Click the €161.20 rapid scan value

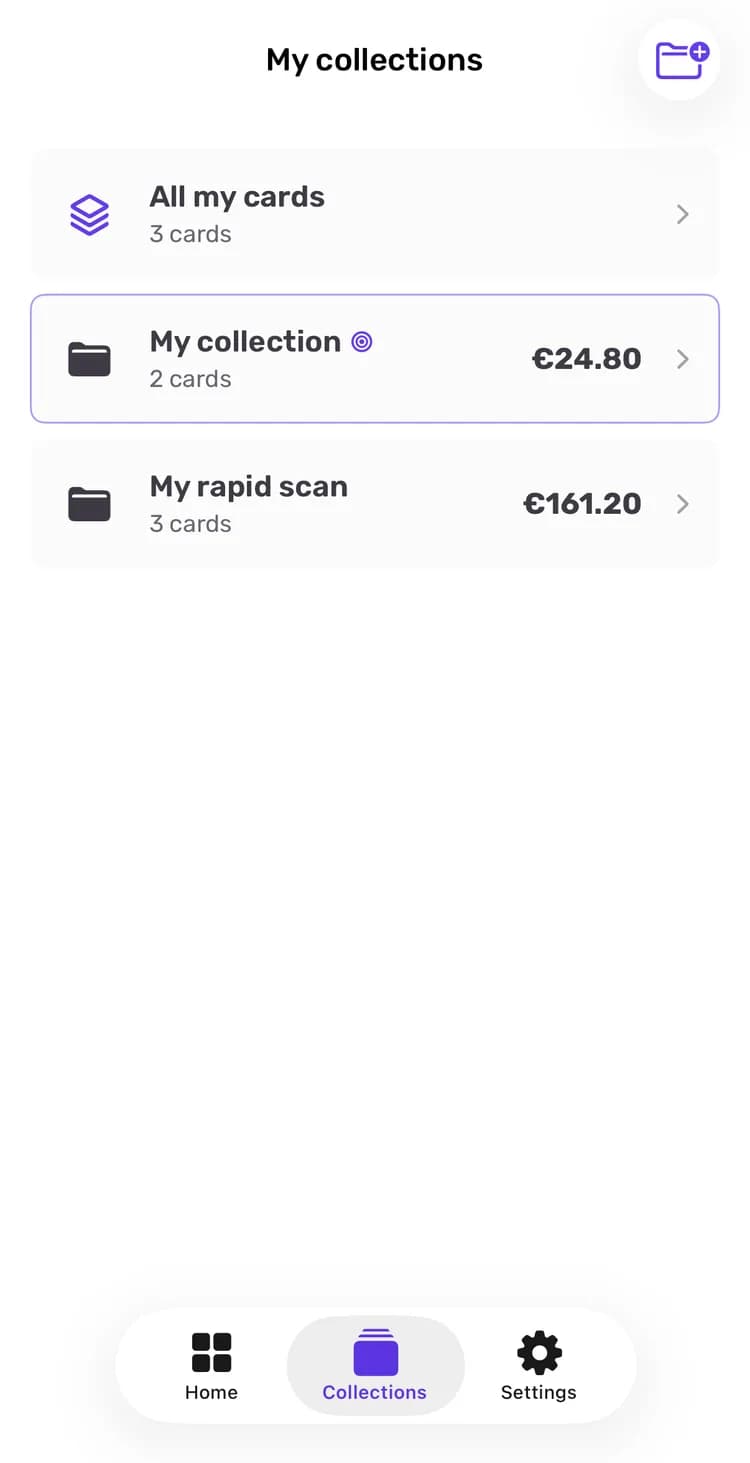coord(582,504)
